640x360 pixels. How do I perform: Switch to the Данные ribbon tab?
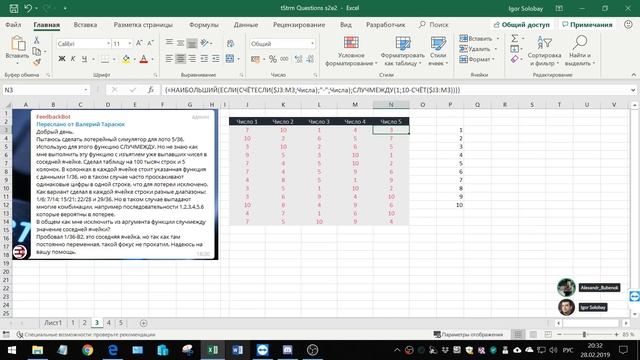[246, 24]
